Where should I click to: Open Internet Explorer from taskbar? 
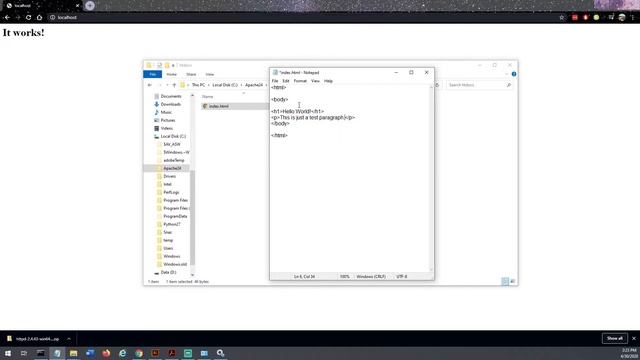tap(122, 353)
